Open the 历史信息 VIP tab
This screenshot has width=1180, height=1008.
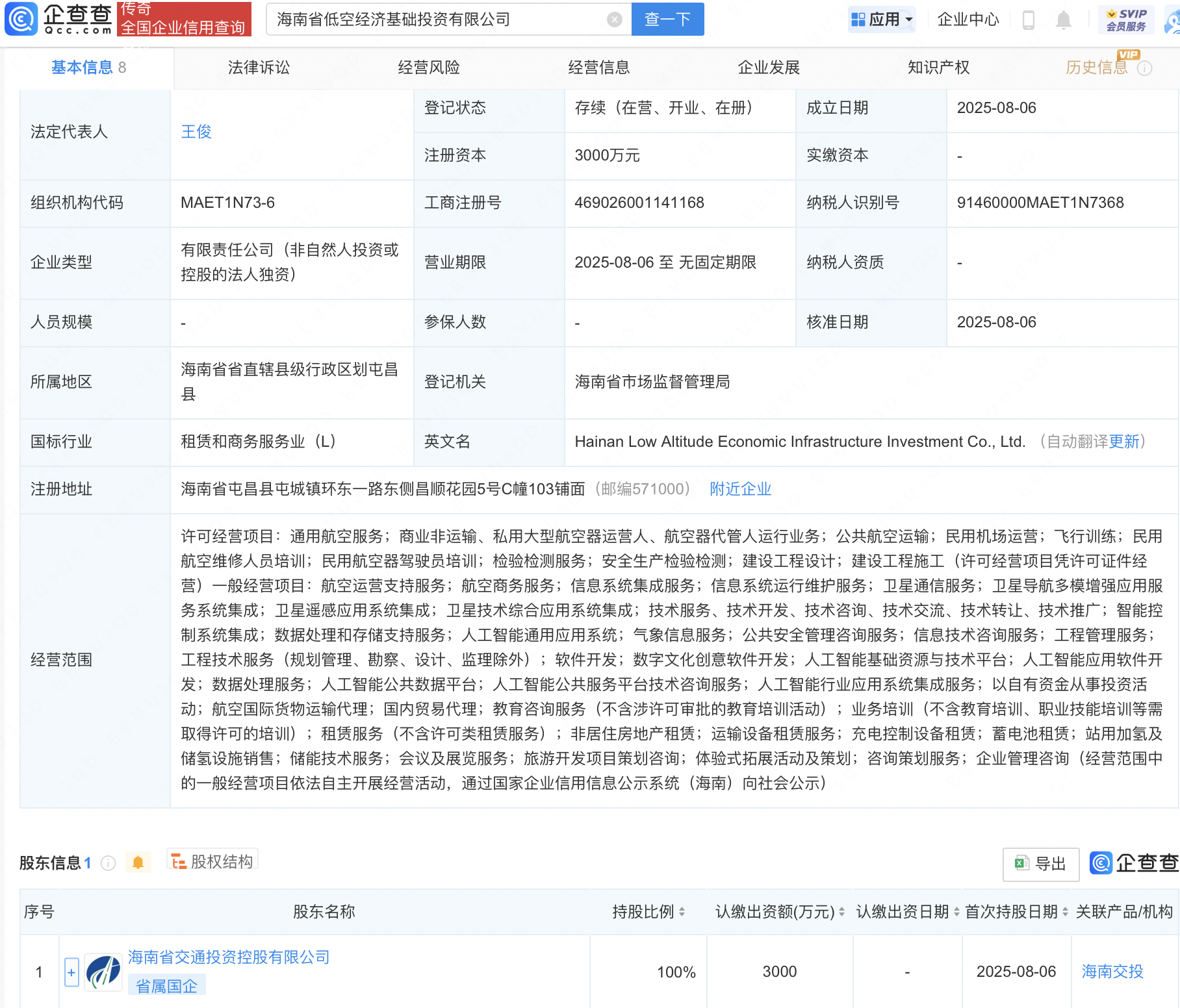1097,68
